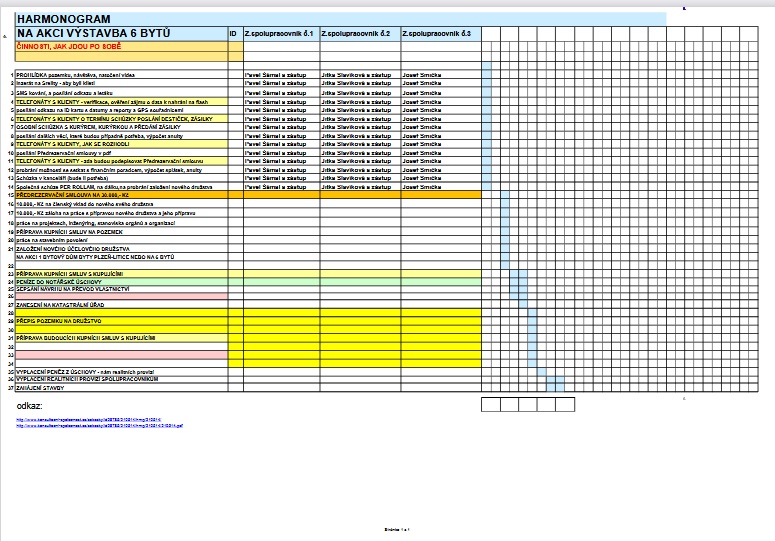Click row 2 'Inzerát na Sreality' activity
The width and height of the screenshot is (775, 541).
click(122, 83)
